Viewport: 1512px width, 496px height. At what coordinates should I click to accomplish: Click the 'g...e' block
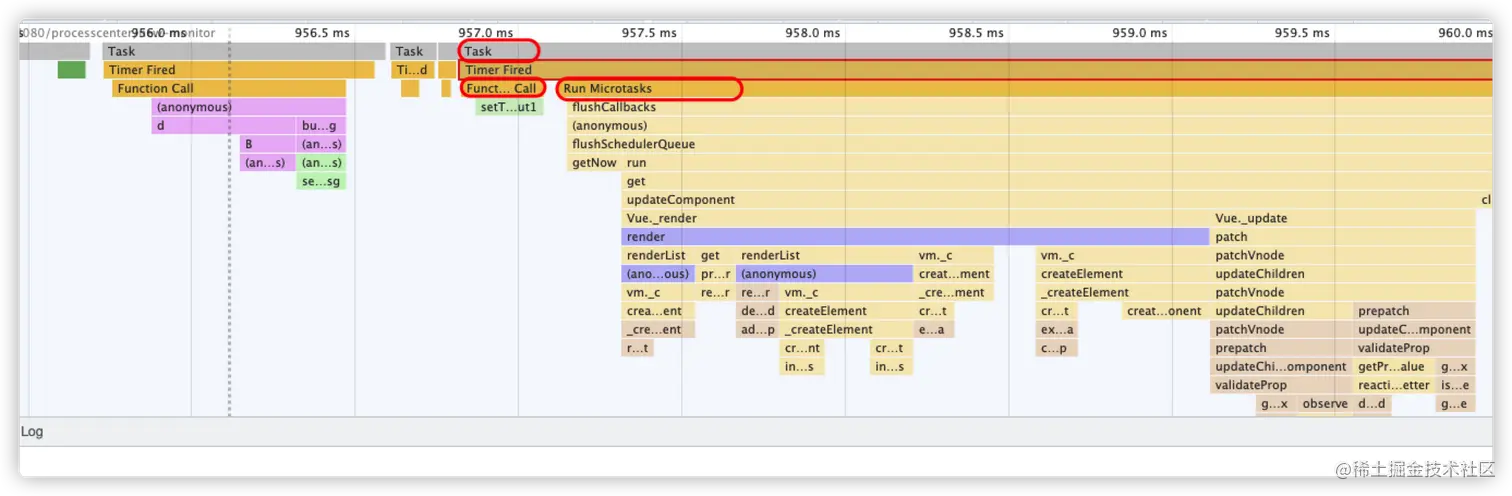click(1455, 403)
